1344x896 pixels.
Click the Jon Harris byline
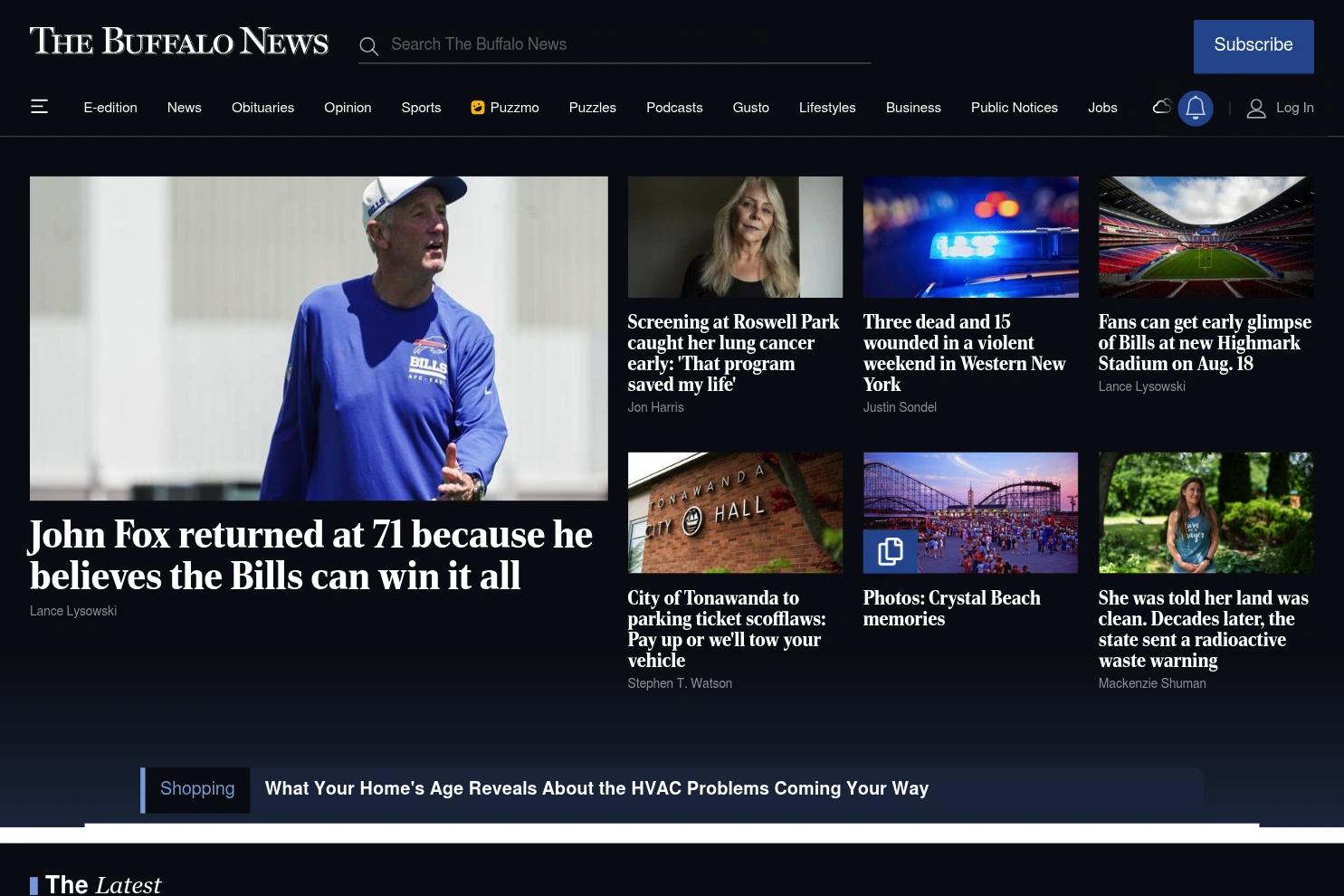(x=656, y=407)
